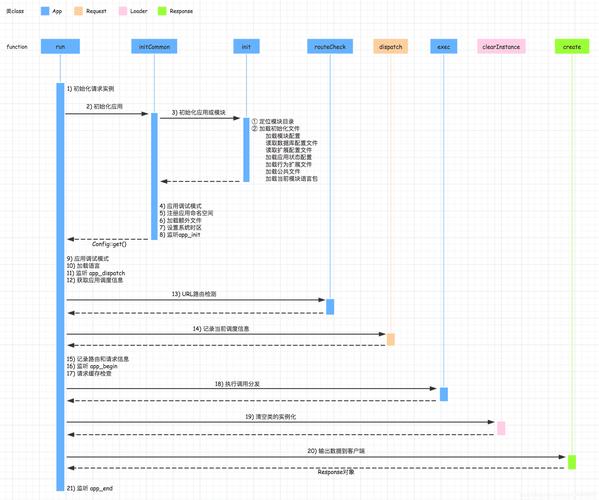Click the pink Loader legend swatch
This screenshot has height=500, width=599.
tap(123, 11)
